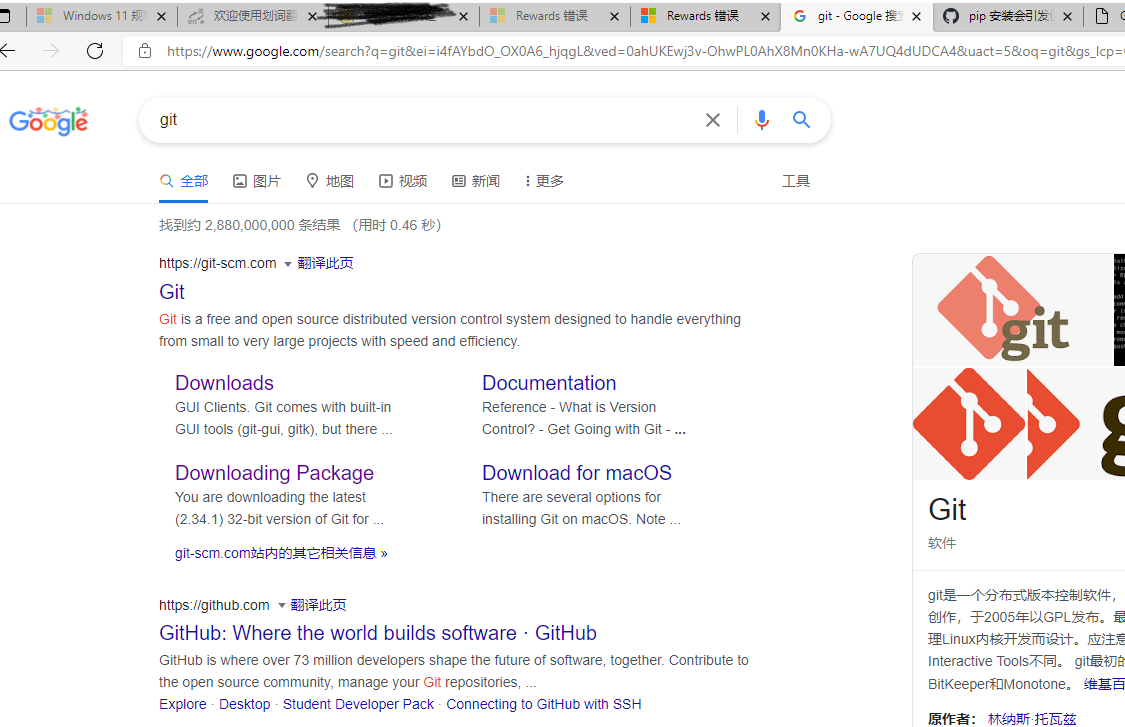This screenshot has width=1125, height=727.
Task: Open the GitHub search result title
Action: (x=377, y=633)
